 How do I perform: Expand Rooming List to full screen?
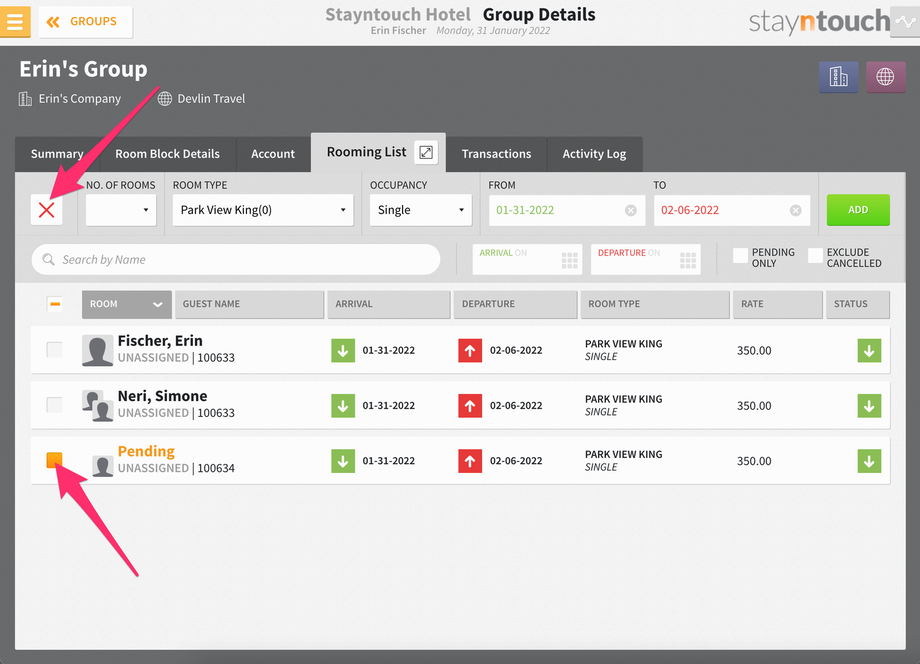pos(426,153)
